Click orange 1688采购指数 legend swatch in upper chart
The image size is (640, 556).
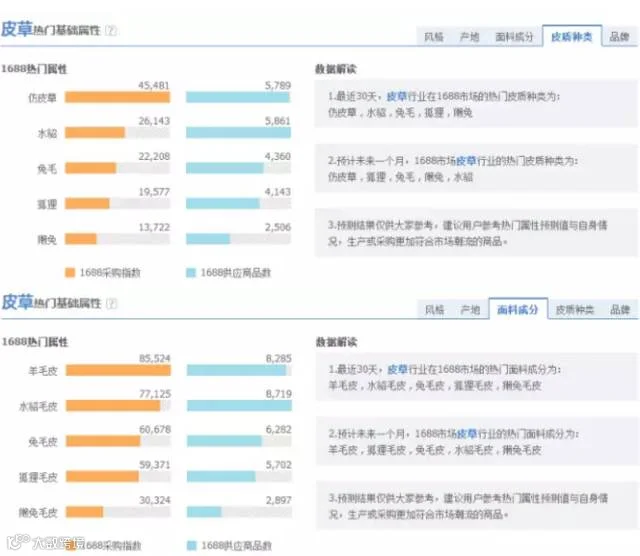tap(70, 273)
